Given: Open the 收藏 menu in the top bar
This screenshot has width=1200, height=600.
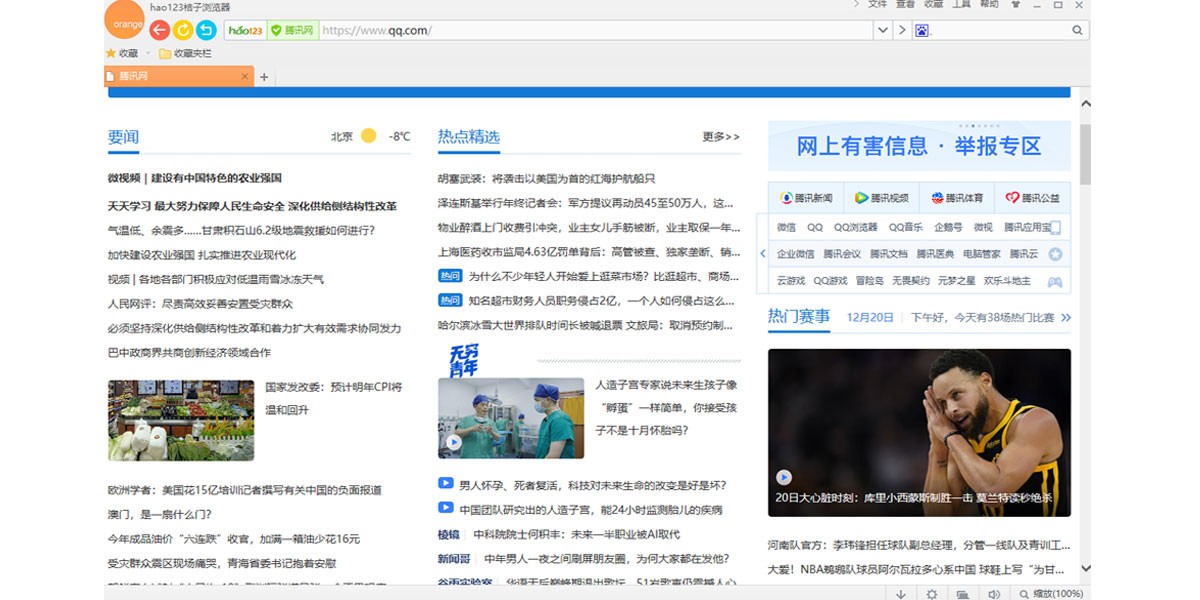Looking at the screenshot, I should coord(934,5).
